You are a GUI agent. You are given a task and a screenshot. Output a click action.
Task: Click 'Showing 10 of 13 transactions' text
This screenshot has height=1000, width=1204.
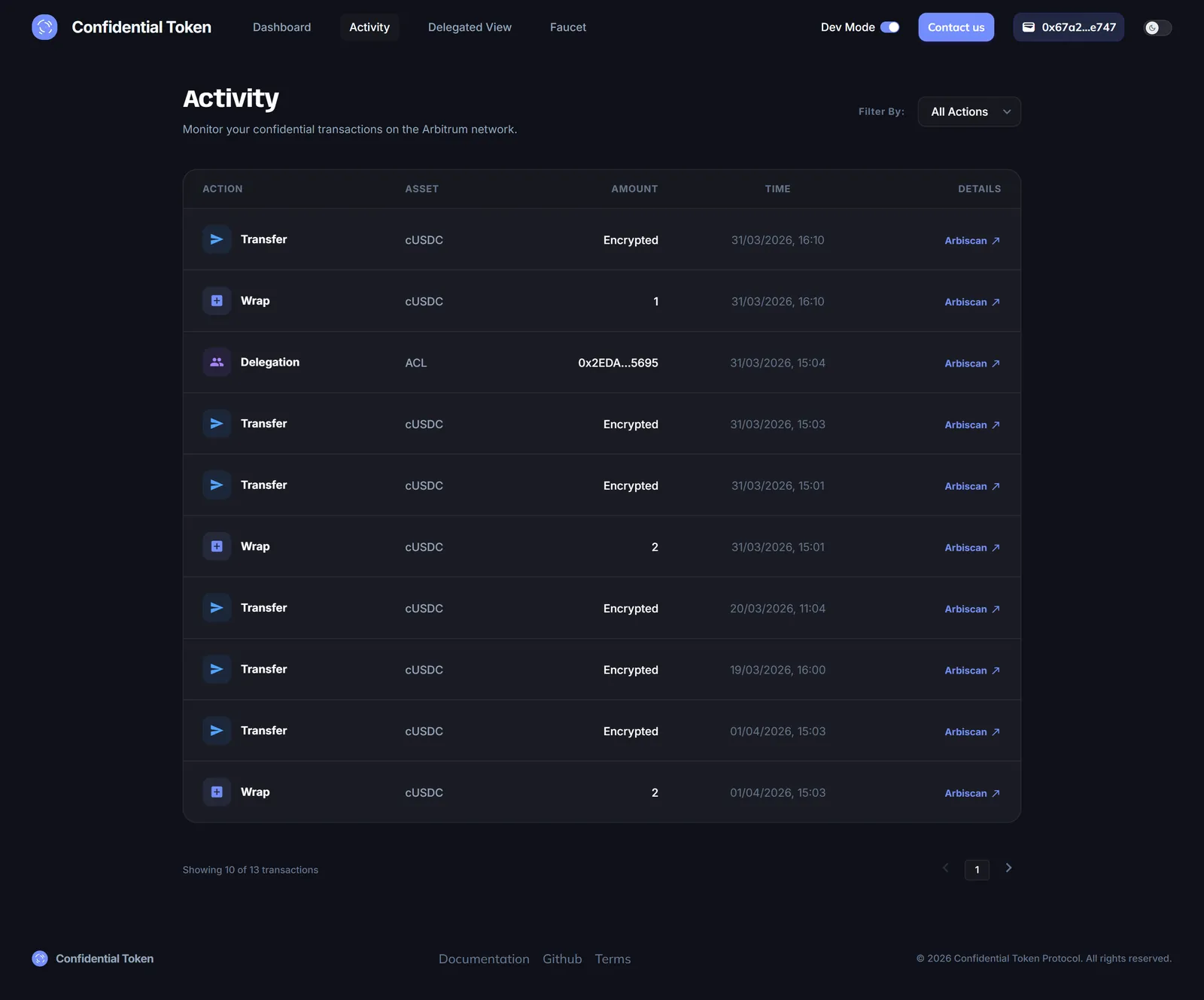coord(251,870)
